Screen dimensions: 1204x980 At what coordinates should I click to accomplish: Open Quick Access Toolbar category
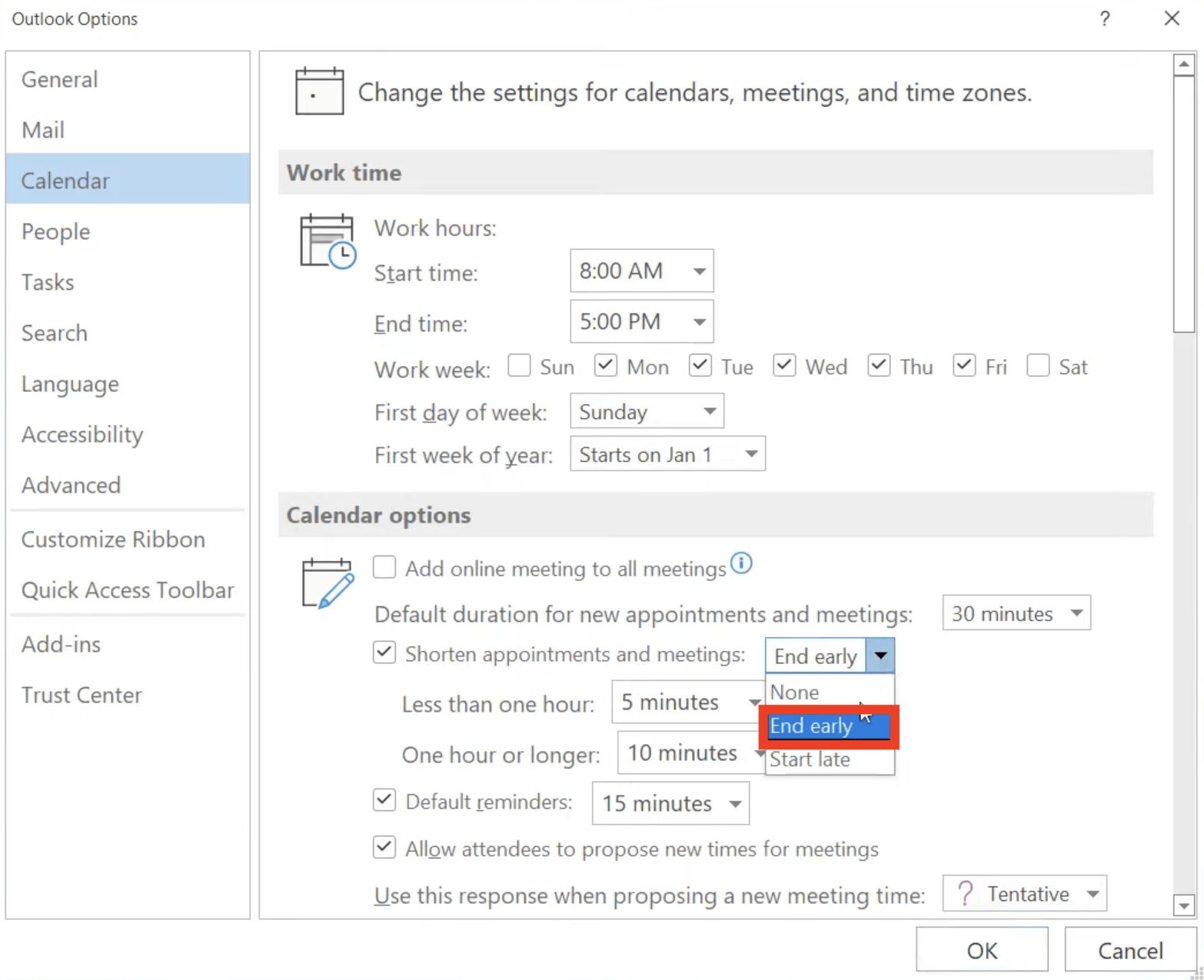128,590
